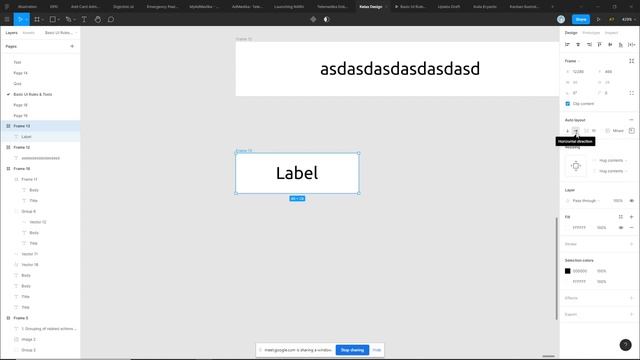Open the alignment and padding box icon

coord(631,131)
